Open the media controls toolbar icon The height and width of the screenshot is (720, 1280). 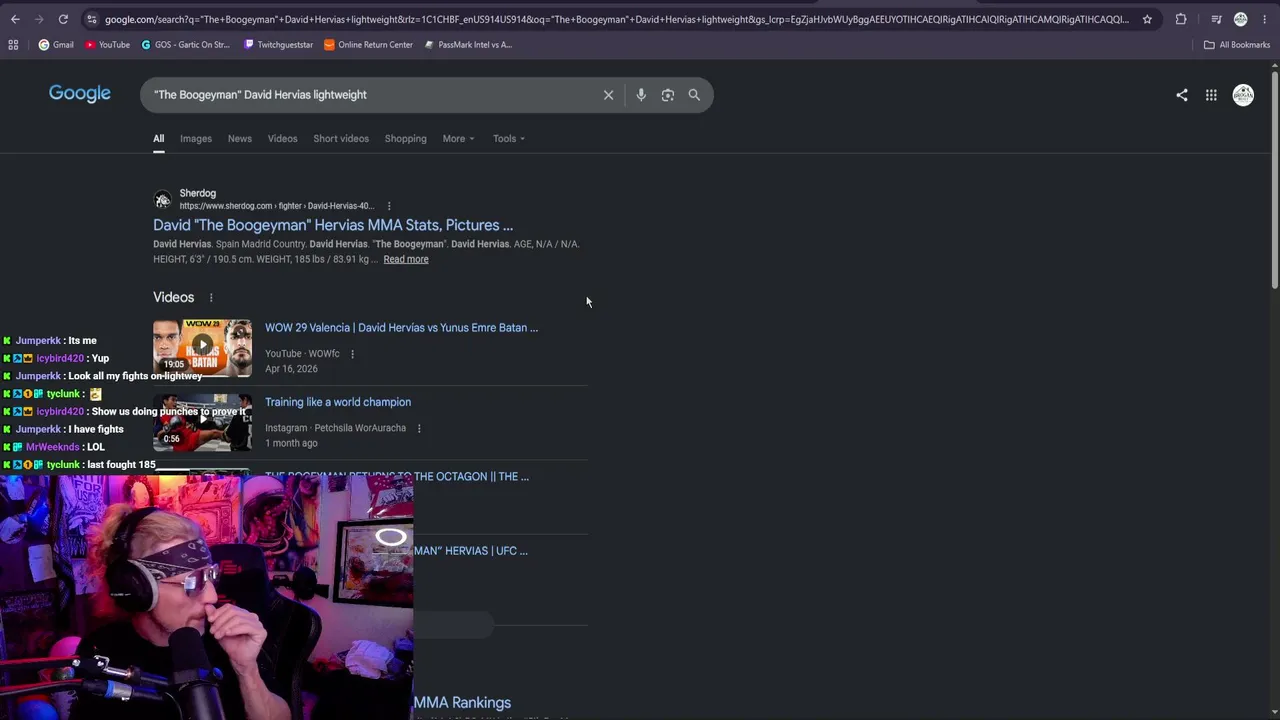point(1216,19)
